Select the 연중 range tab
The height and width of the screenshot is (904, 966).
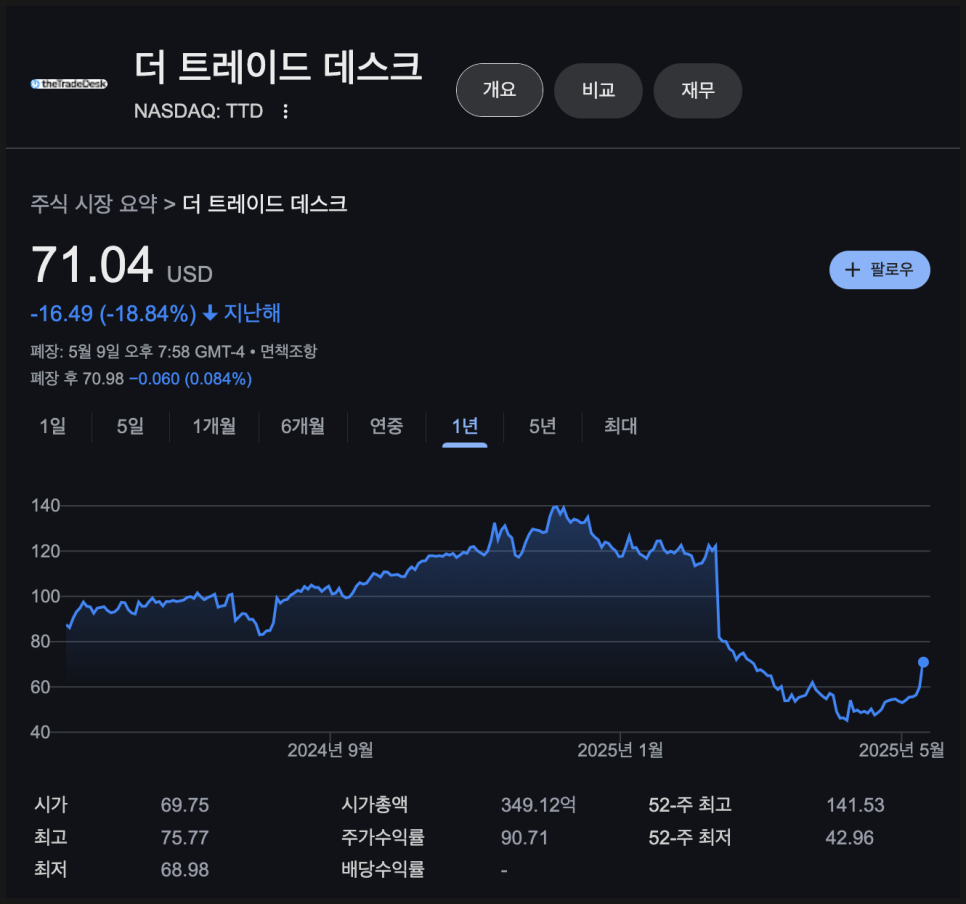pyautogui.click(x=386, y=426)
